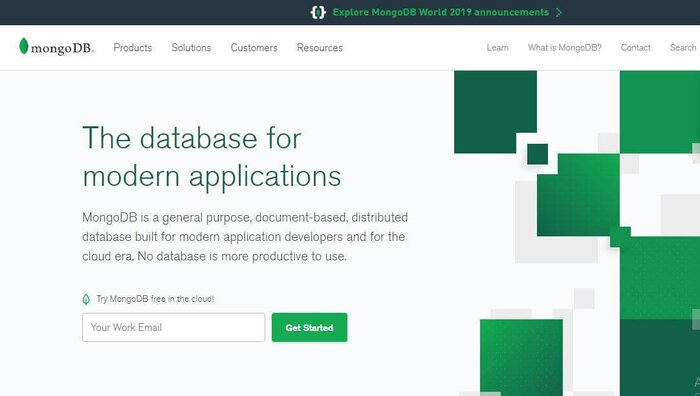The image size is (700, 396).
Task: Click the mongoDB wordmark text
Action: 62,48
